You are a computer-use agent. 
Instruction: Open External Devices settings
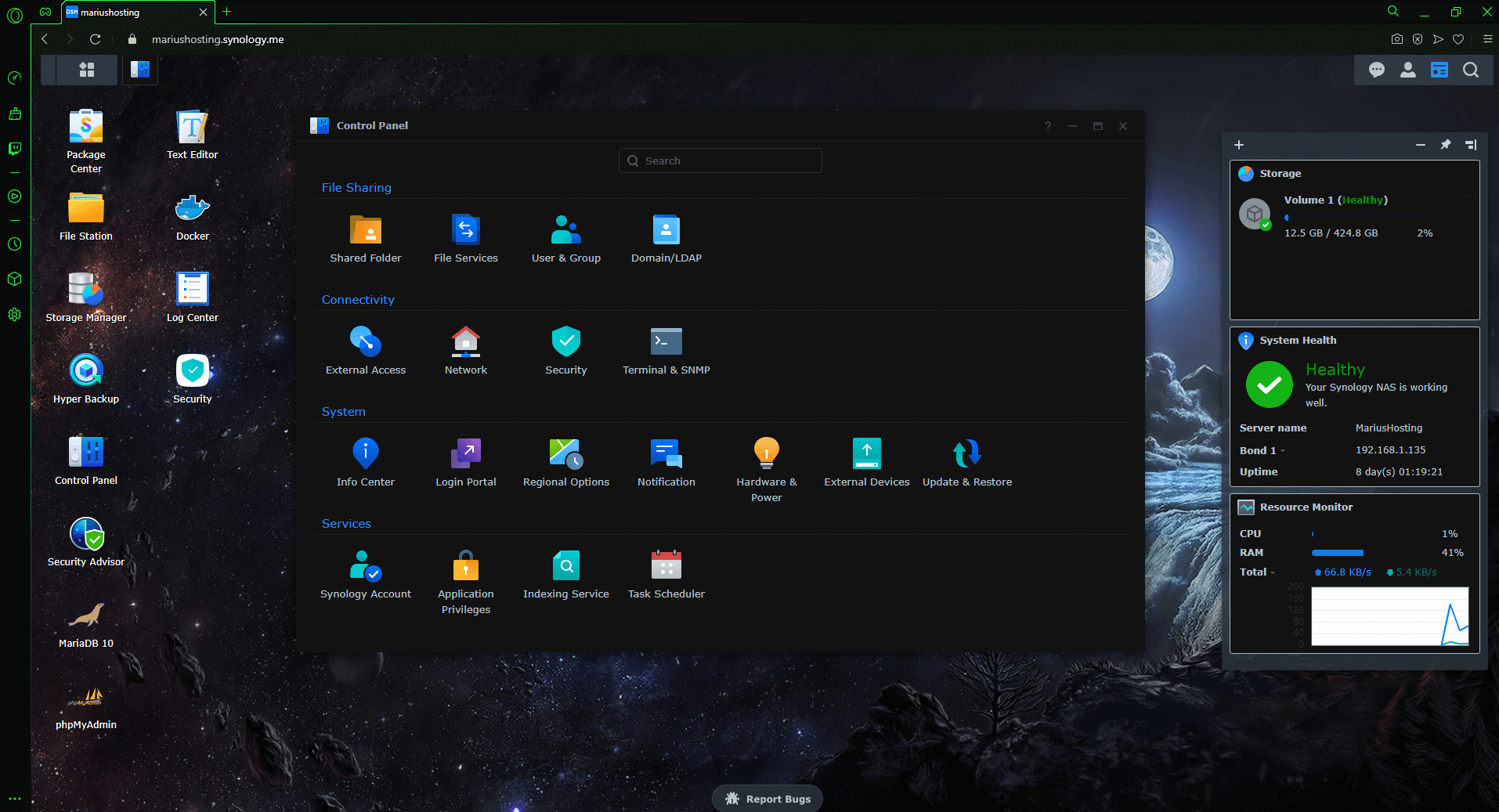(x=867, y=463)
